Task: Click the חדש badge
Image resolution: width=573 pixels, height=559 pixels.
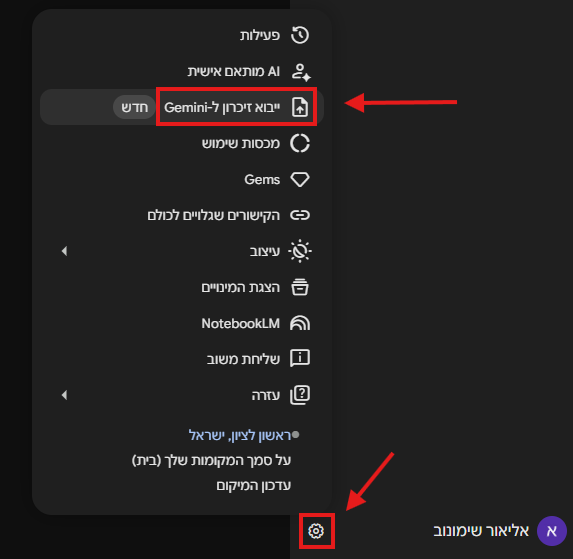Action: pos(134,107)
